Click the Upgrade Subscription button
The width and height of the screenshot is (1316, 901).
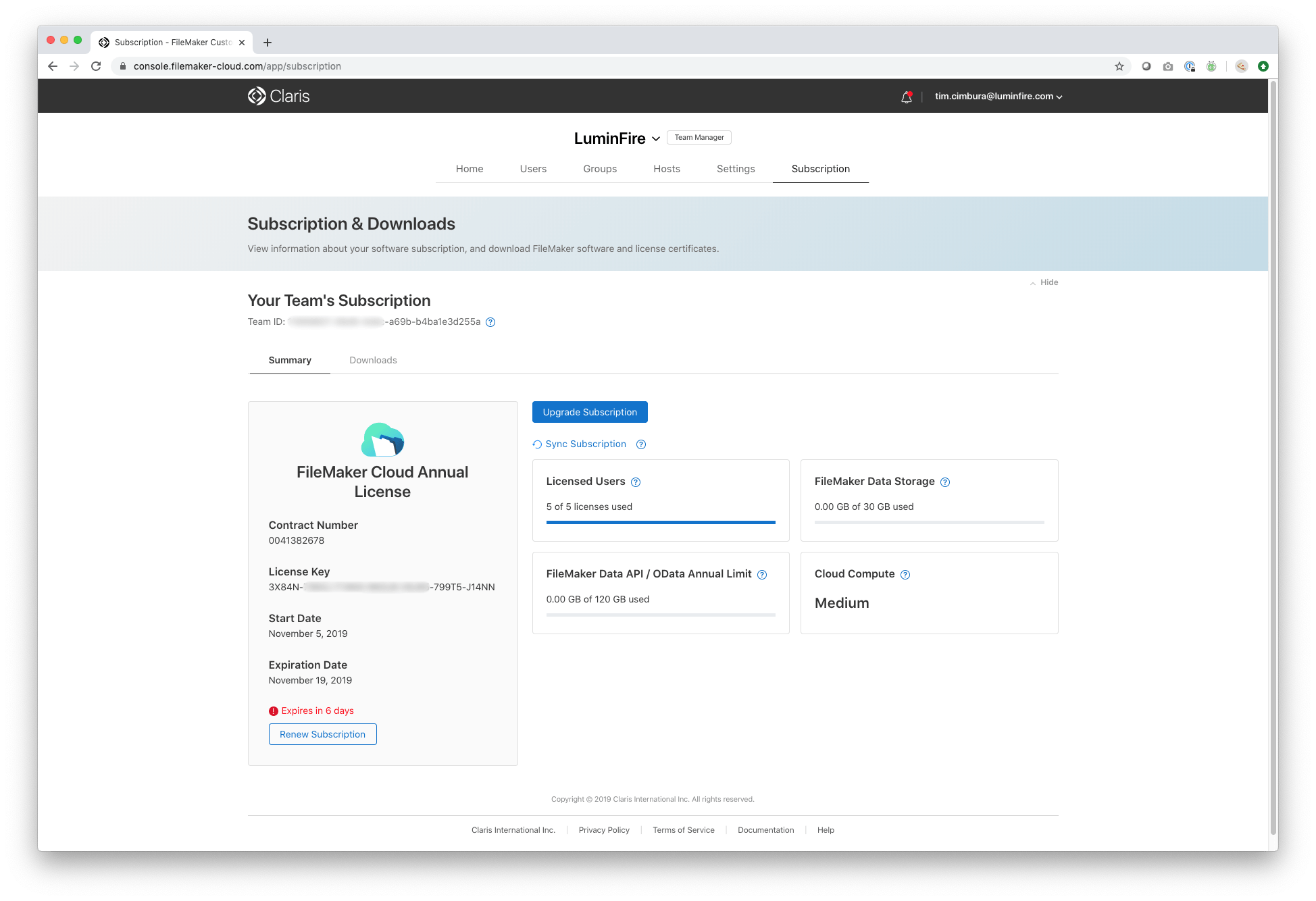[590, 411]
